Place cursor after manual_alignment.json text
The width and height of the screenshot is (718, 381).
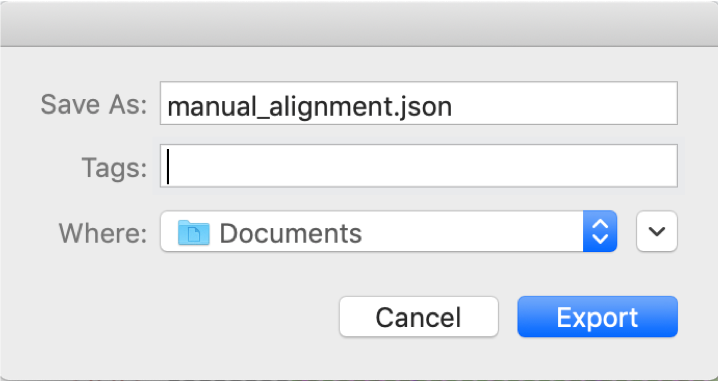click(454, 107)
